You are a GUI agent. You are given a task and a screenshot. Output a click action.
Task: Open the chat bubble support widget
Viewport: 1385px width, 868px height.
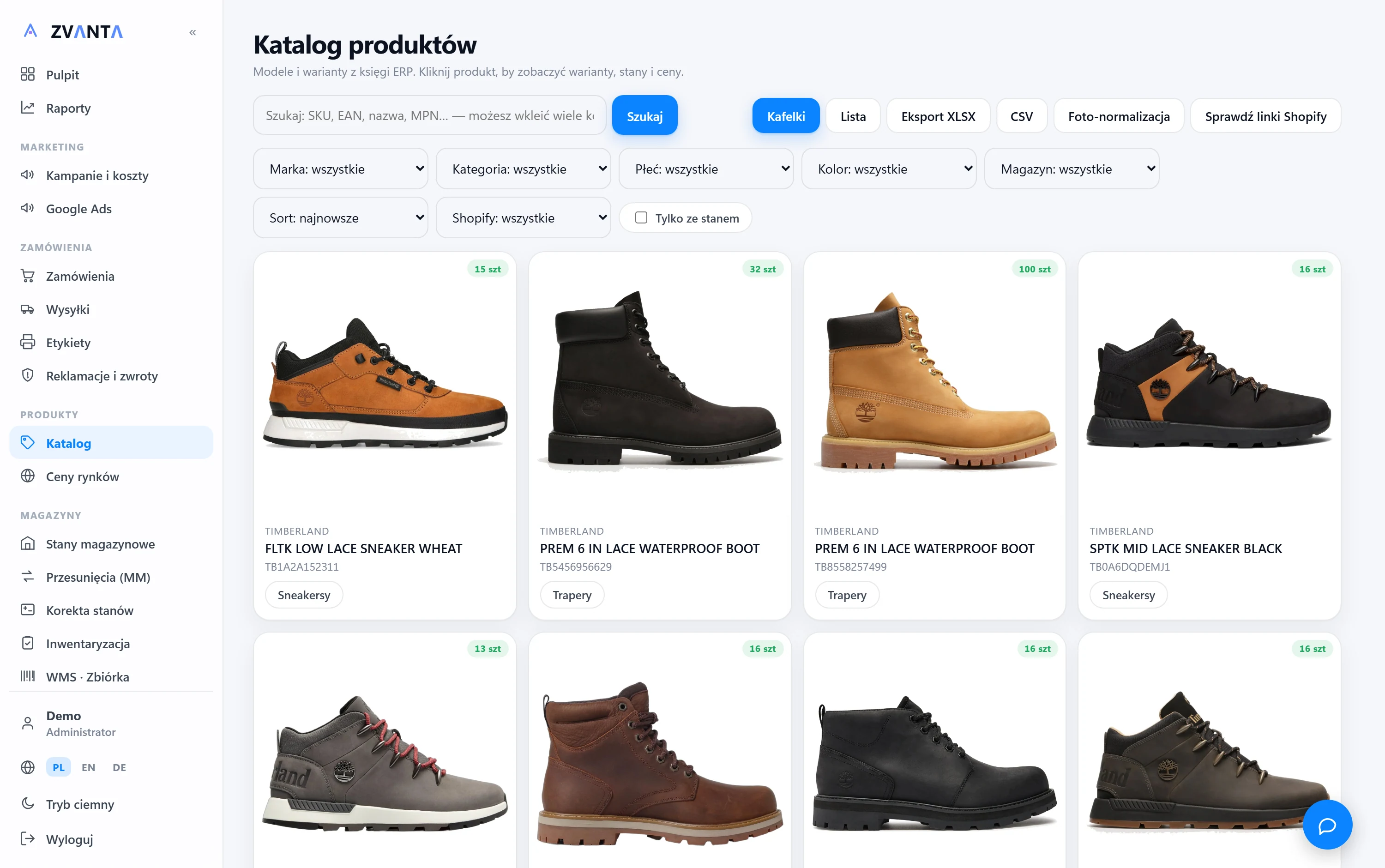pos(1327,825)
